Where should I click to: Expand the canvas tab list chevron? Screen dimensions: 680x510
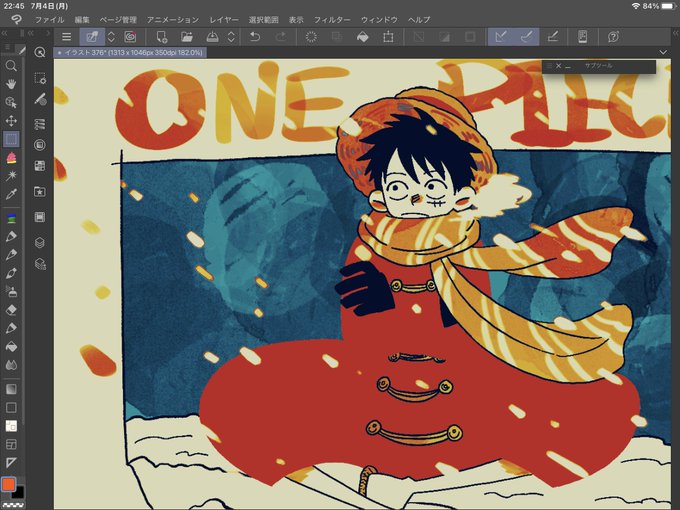663,52
